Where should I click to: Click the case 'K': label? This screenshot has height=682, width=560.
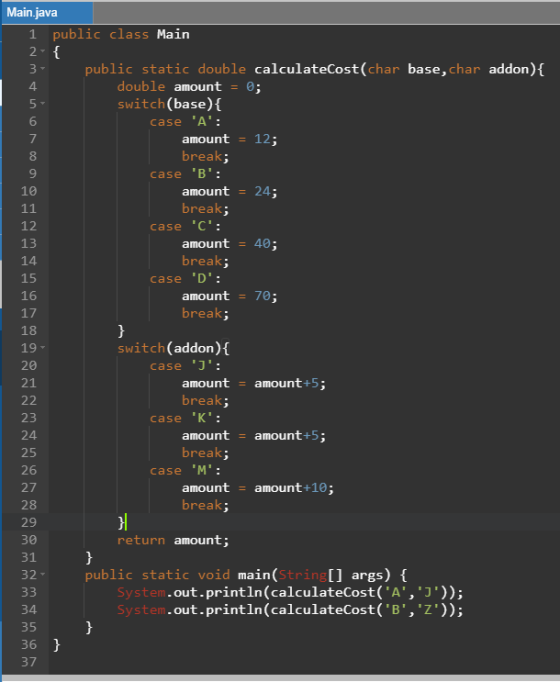(x=185, y=418)
